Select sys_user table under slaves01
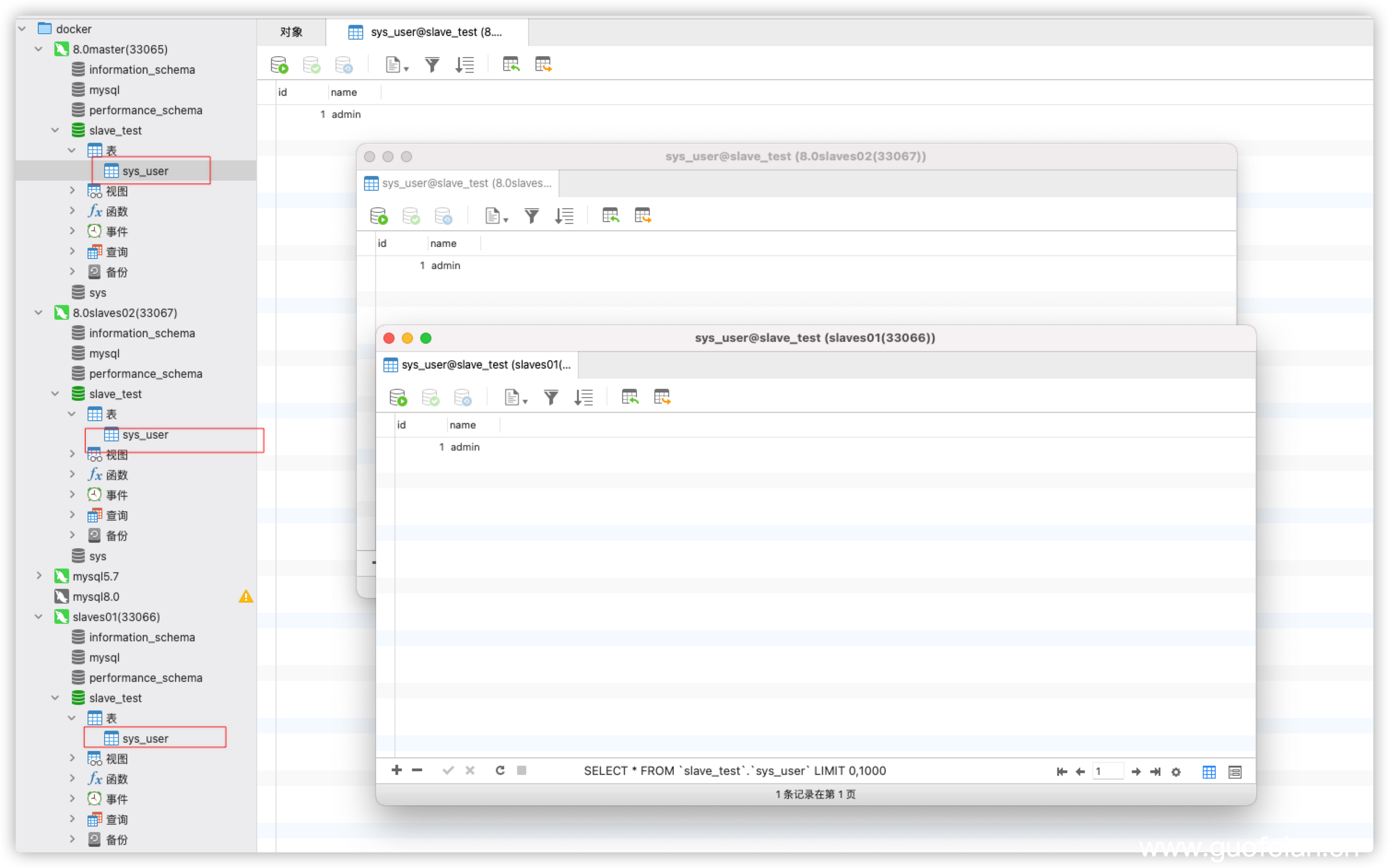 [x=145, y=738]
